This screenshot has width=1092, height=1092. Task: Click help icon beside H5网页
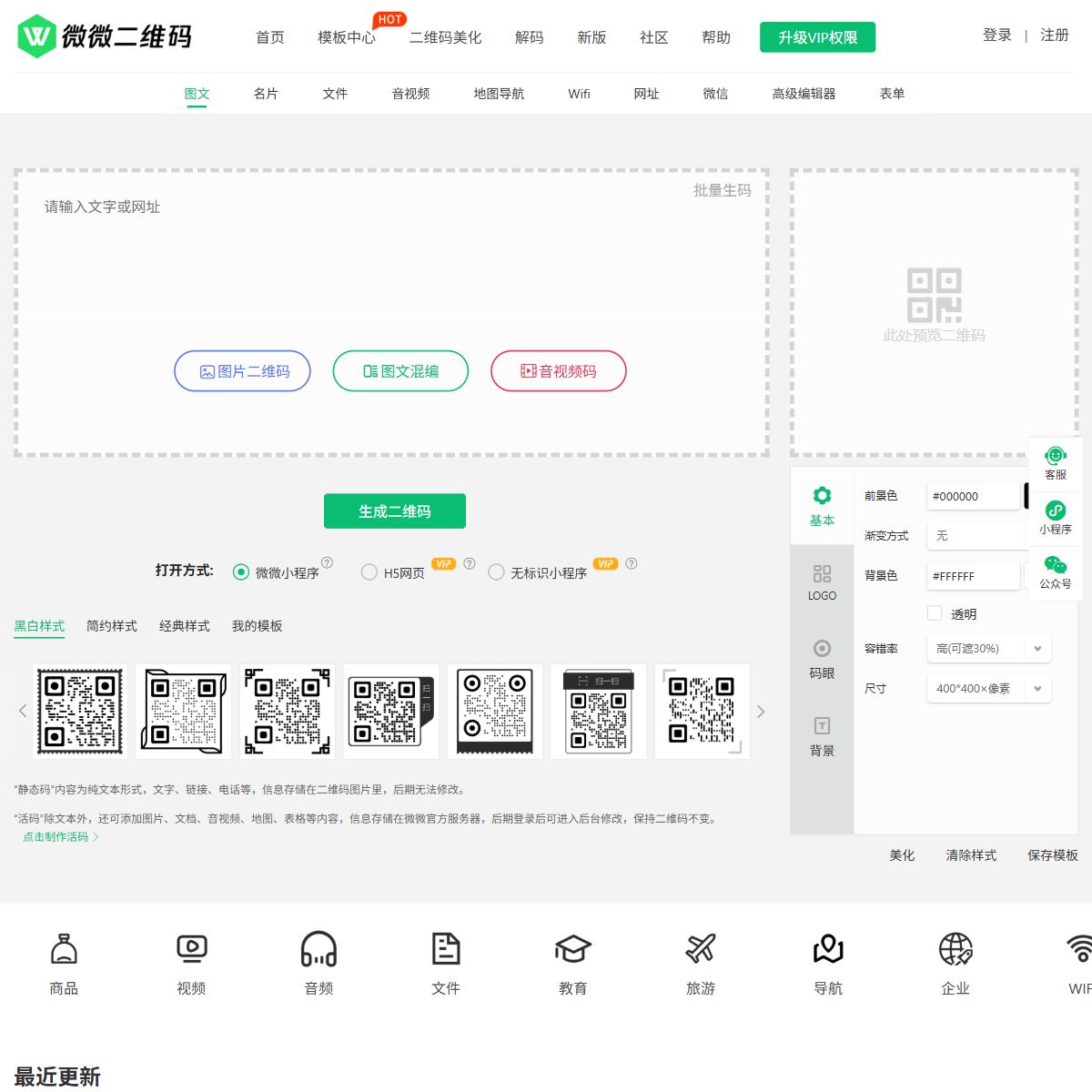click(x=470, y=563)
